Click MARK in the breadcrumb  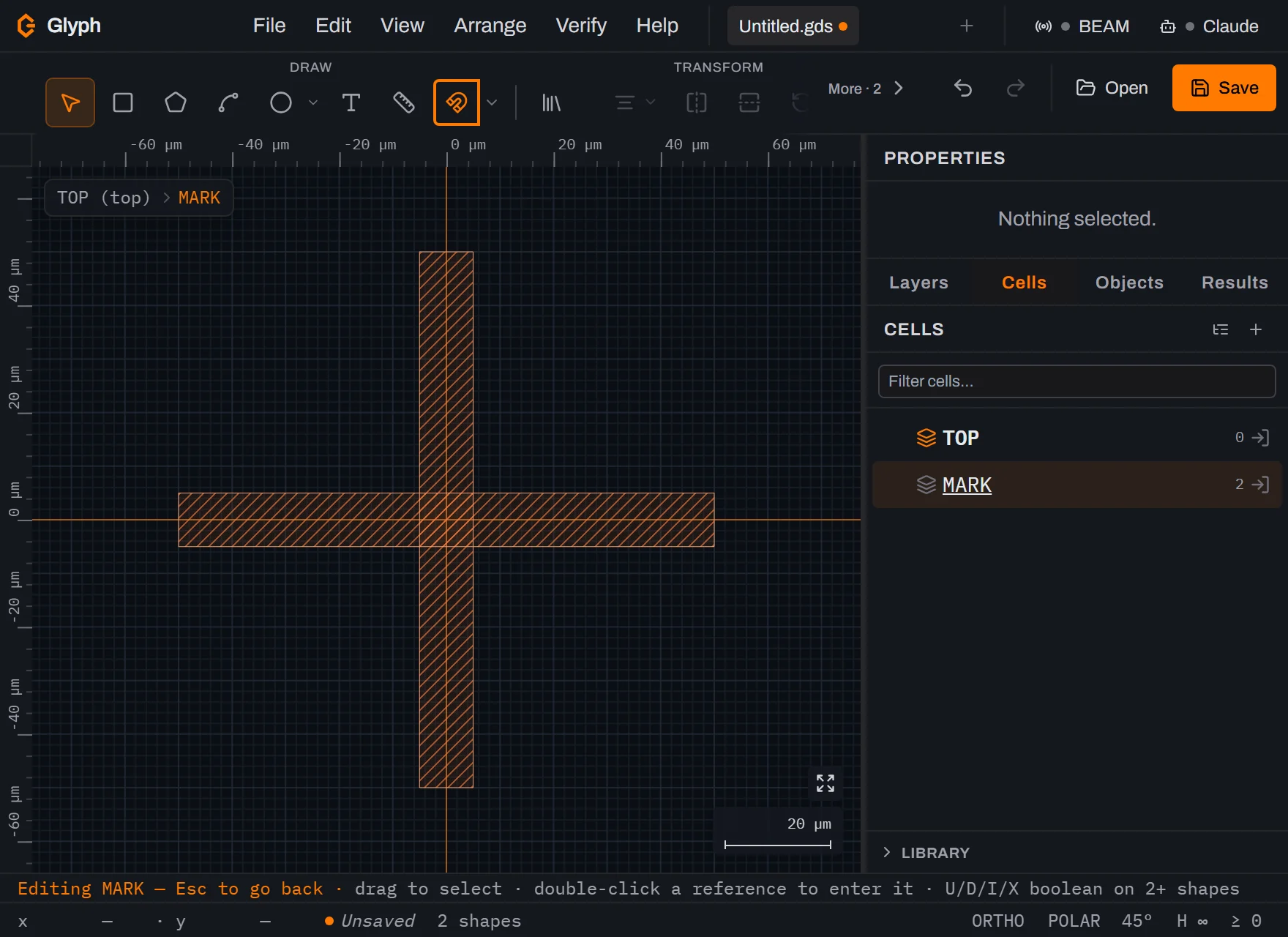pos(199,198)
